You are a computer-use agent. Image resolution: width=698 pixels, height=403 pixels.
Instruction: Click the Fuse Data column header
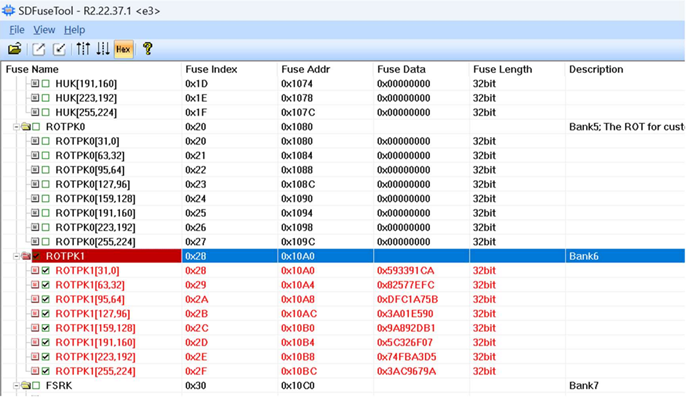[x=401, y=69]
